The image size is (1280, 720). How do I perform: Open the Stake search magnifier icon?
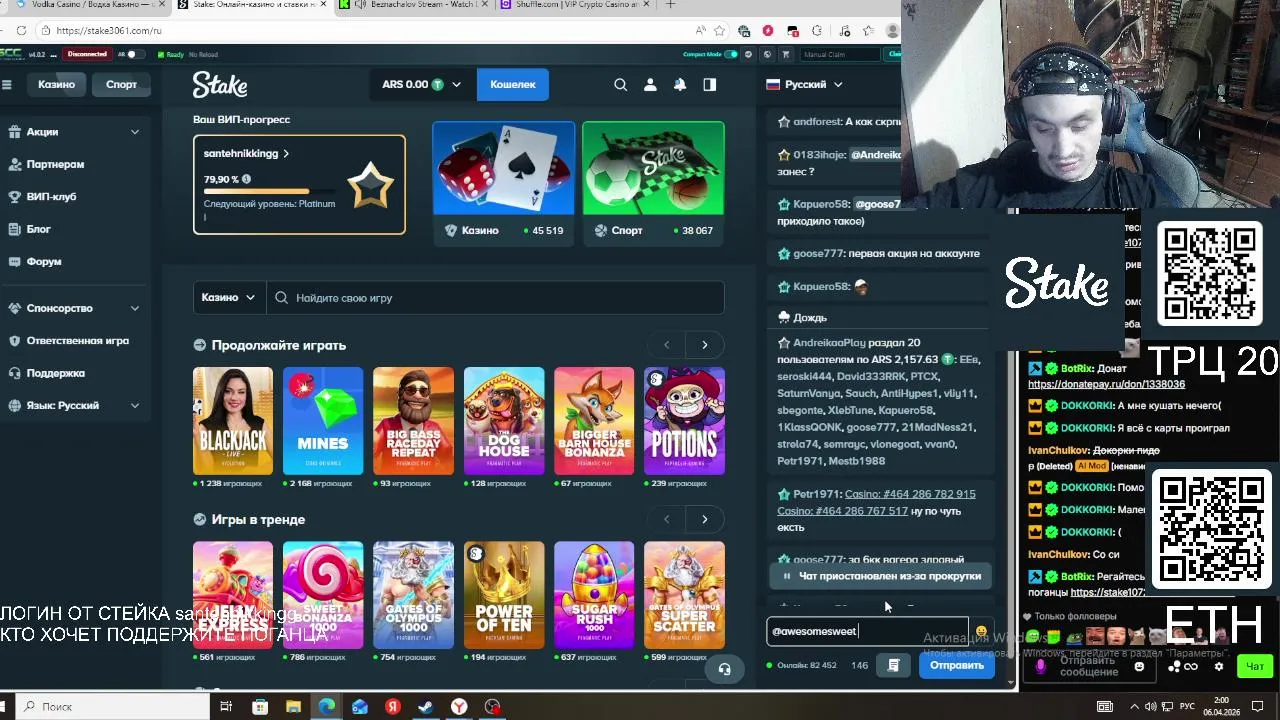(620, 85)
